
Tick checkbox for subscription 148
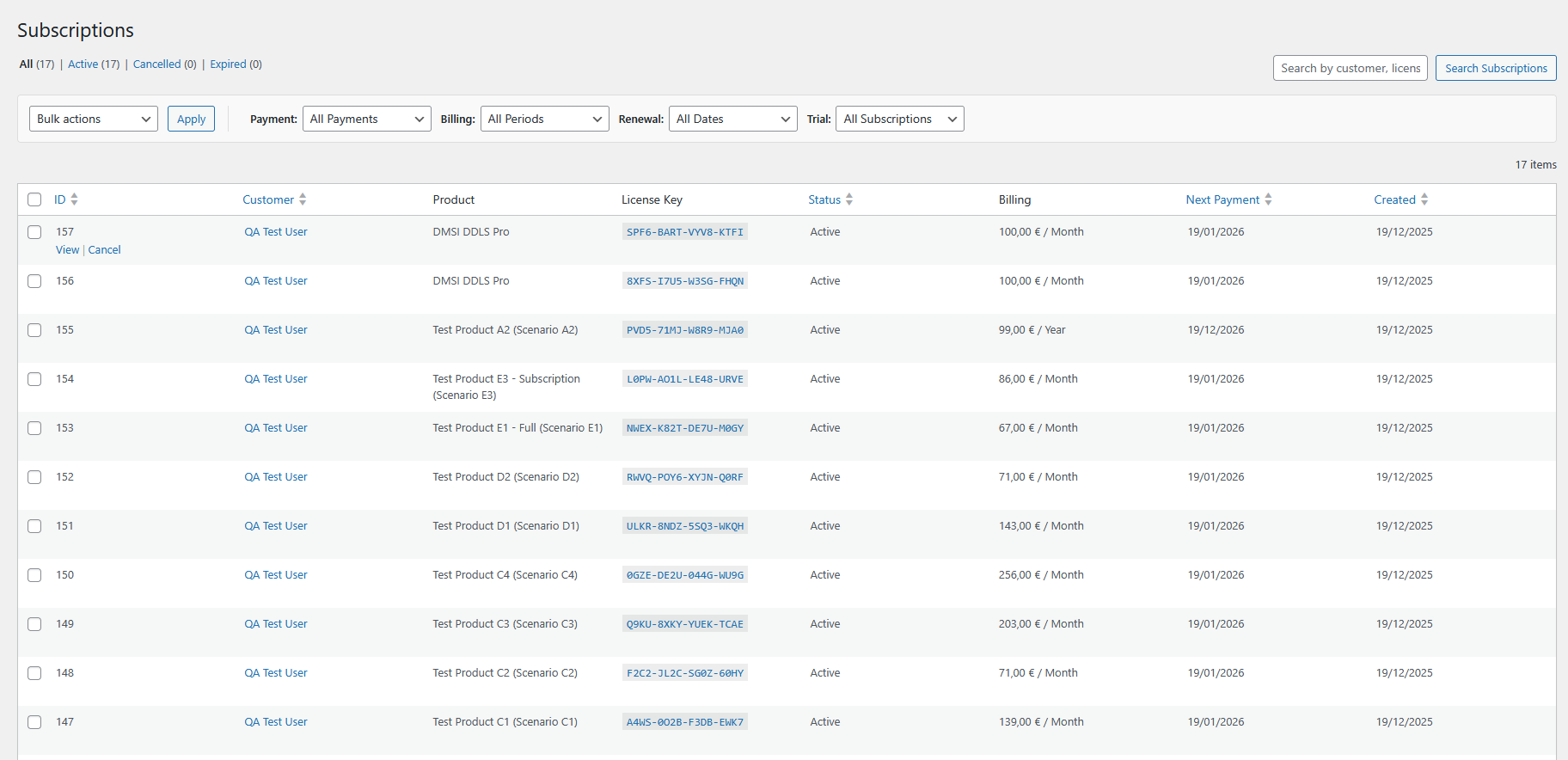point(34,673)
